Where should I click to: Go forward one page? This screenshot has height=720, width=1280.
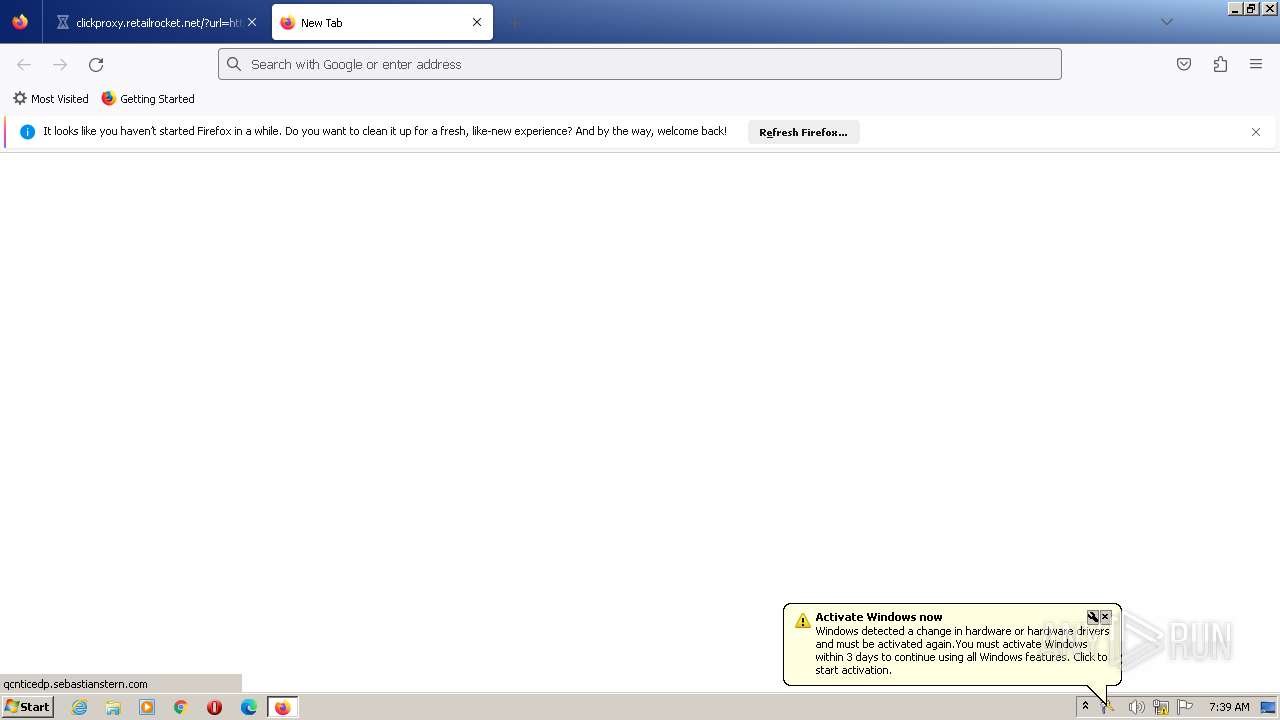pyautogui.click(x=60, y=64)
